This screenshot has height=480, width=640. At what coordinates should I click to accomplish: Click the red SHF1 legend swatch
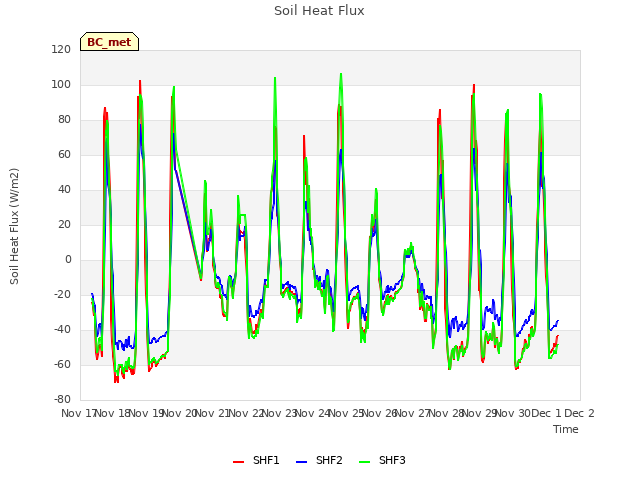pos(238,462)
